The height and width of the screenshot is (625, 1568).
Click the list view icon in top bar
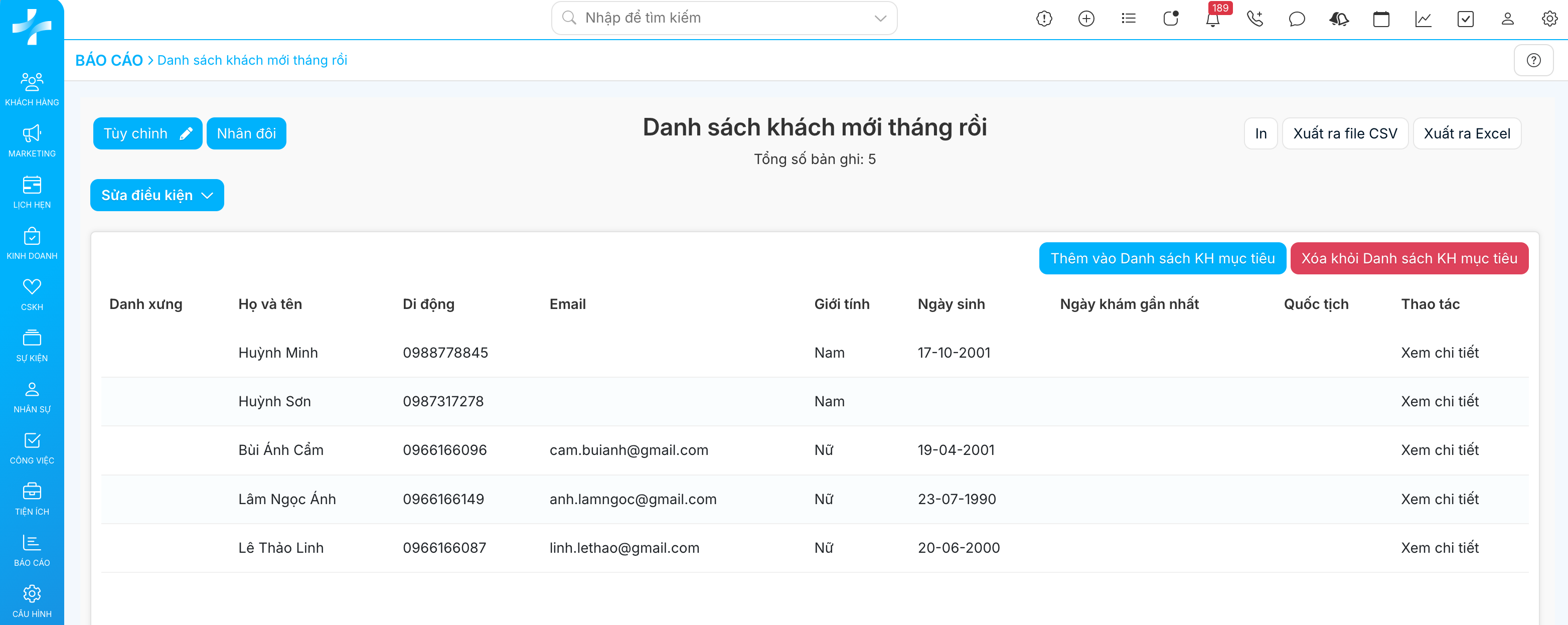[x=1128, y=19]
